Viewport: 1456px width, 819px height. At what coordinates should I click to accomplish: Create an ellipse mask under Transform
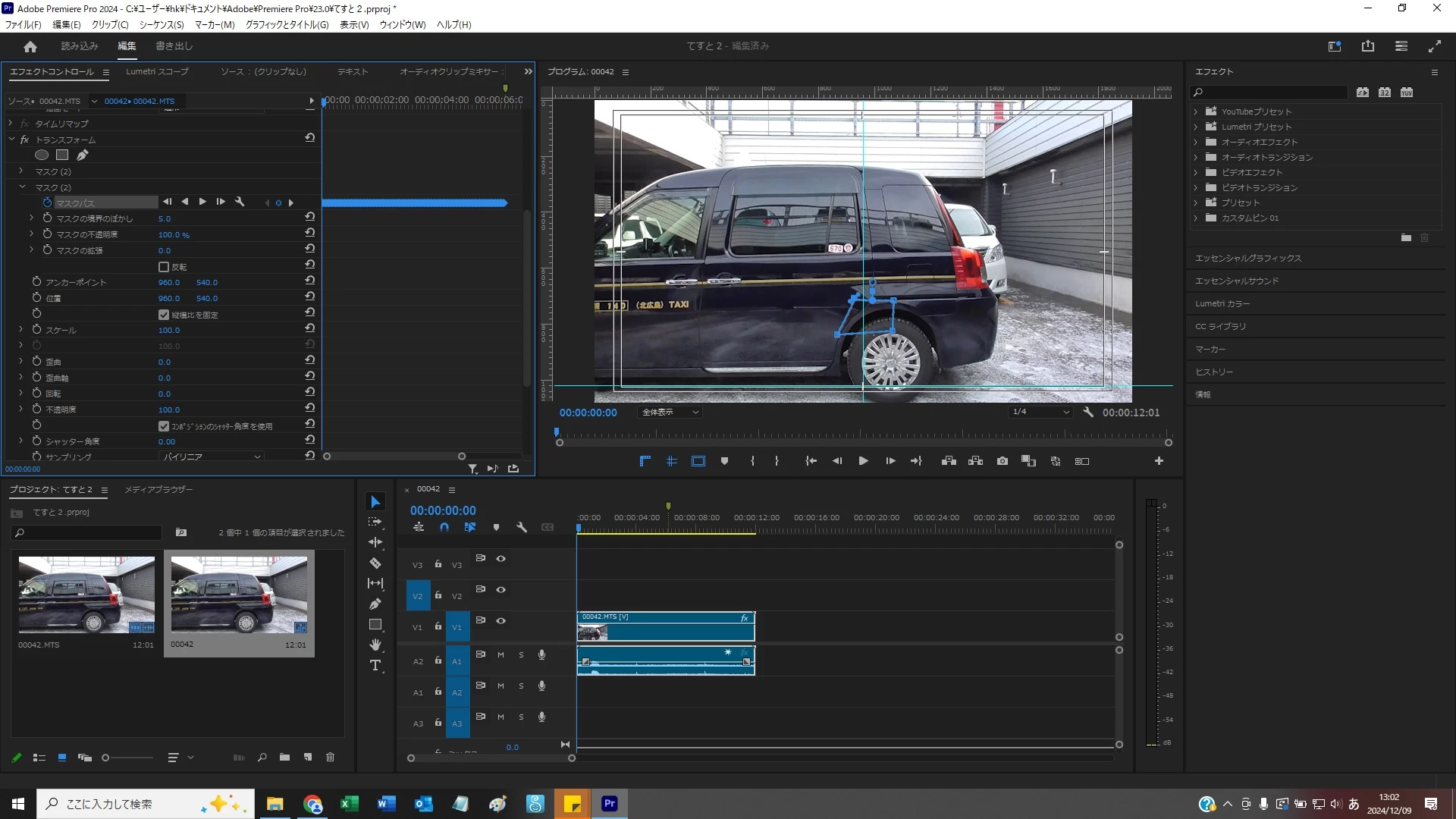[42, 155]
